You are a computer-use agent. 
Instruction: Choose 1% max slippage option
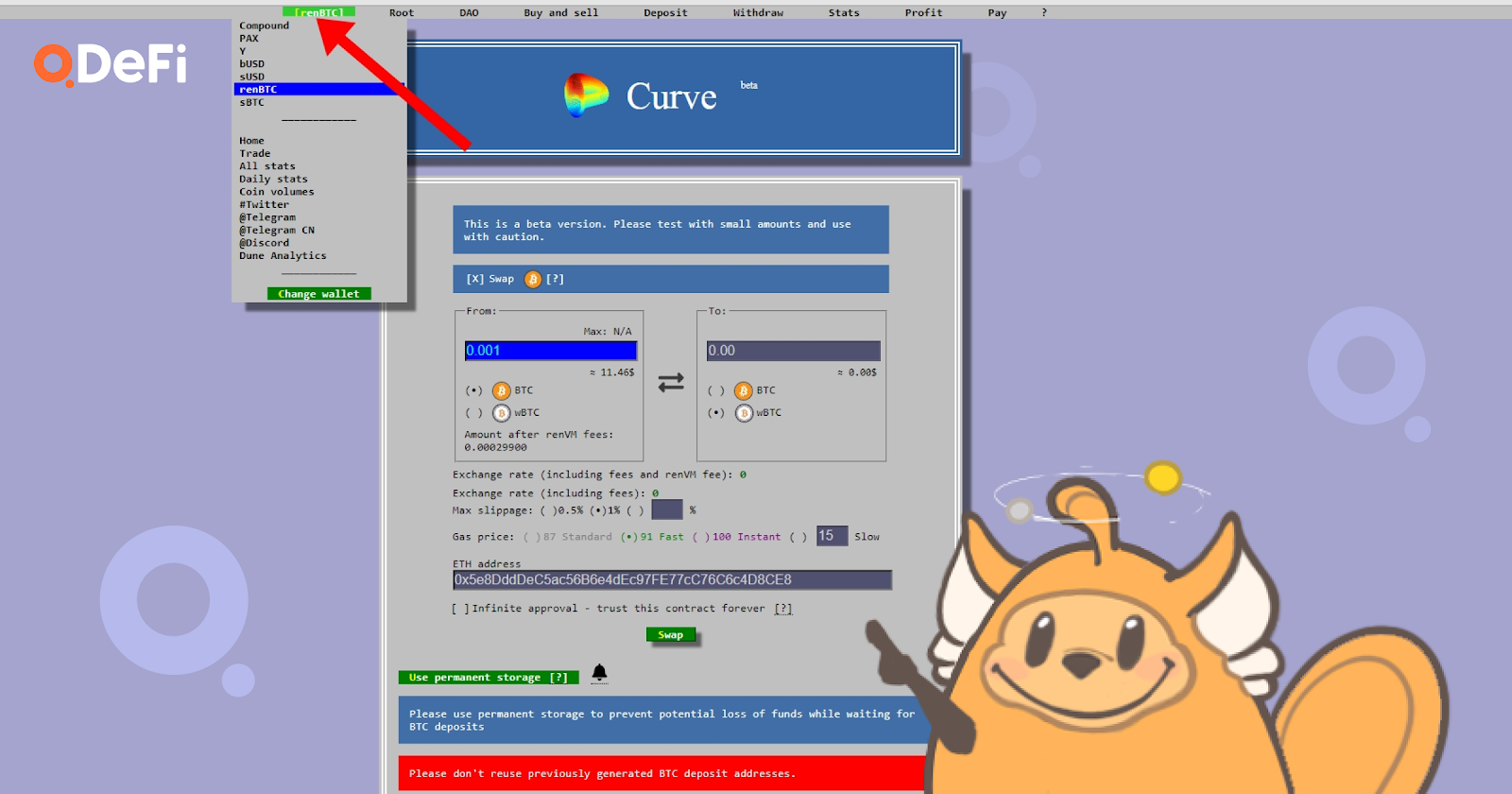coord(598,510)
